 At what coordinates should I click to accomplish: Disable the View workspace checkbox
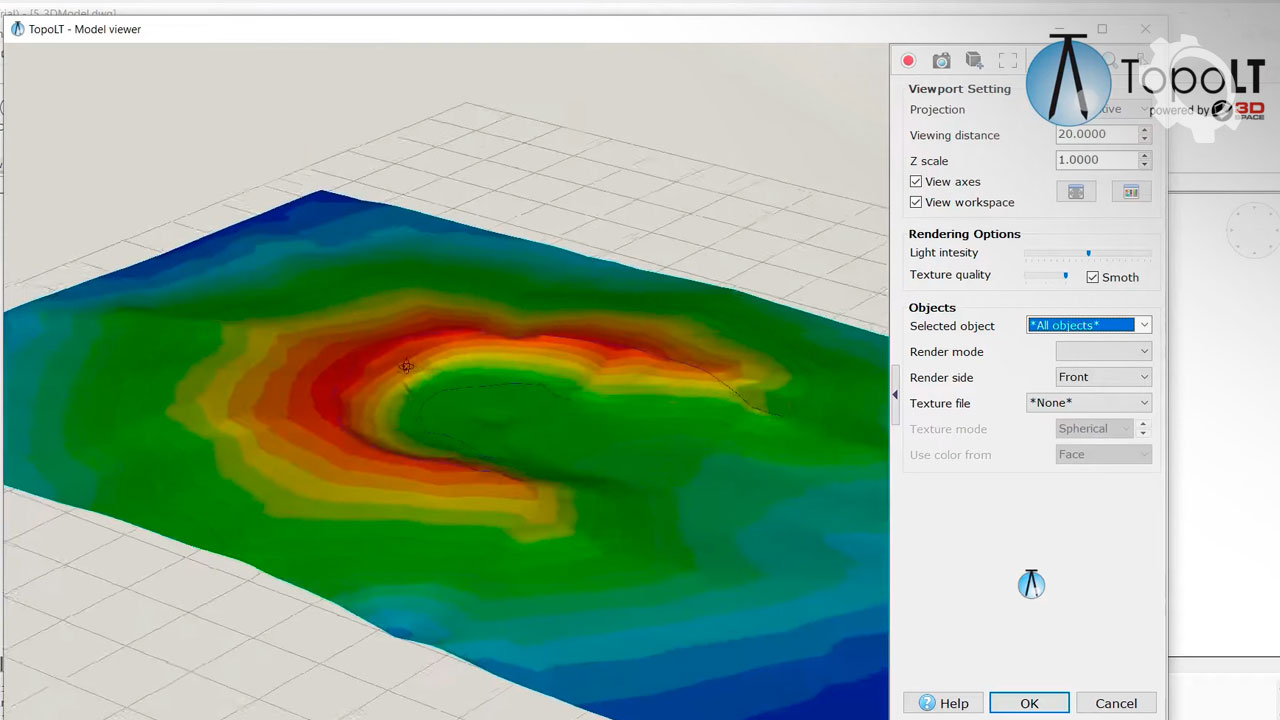coord(916,202)
